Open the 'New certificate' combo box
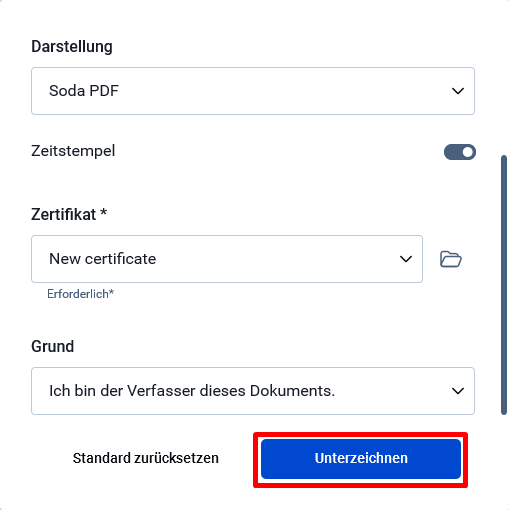509x510 pixels. pos(227,259)
